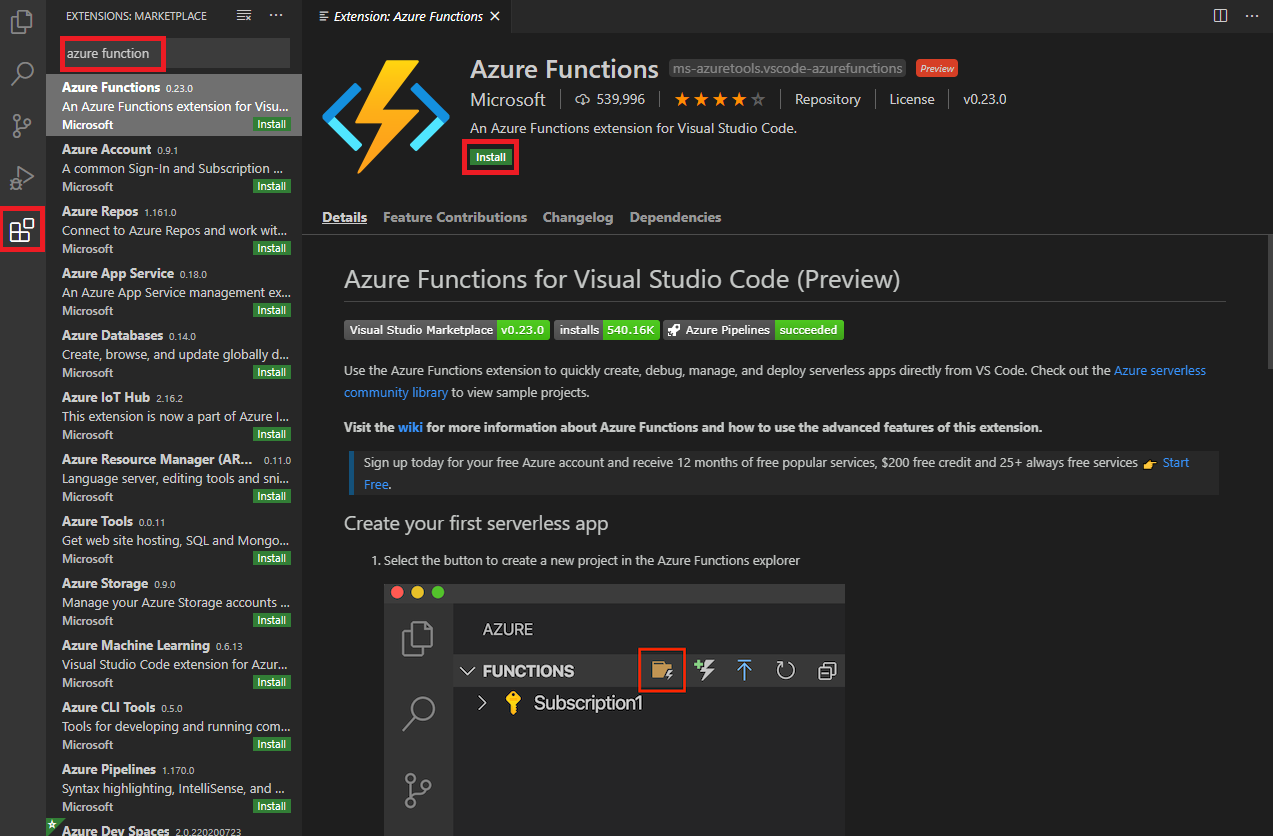The image size is (1273, 836).
Task: Click the Azure Pipelines succeeded badge
Action: point(753,330)
